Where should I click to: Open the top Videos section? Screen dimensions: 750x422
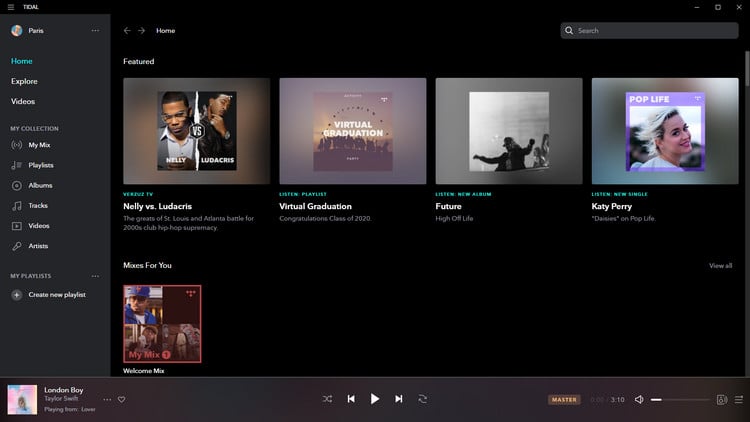pos(23,101)
